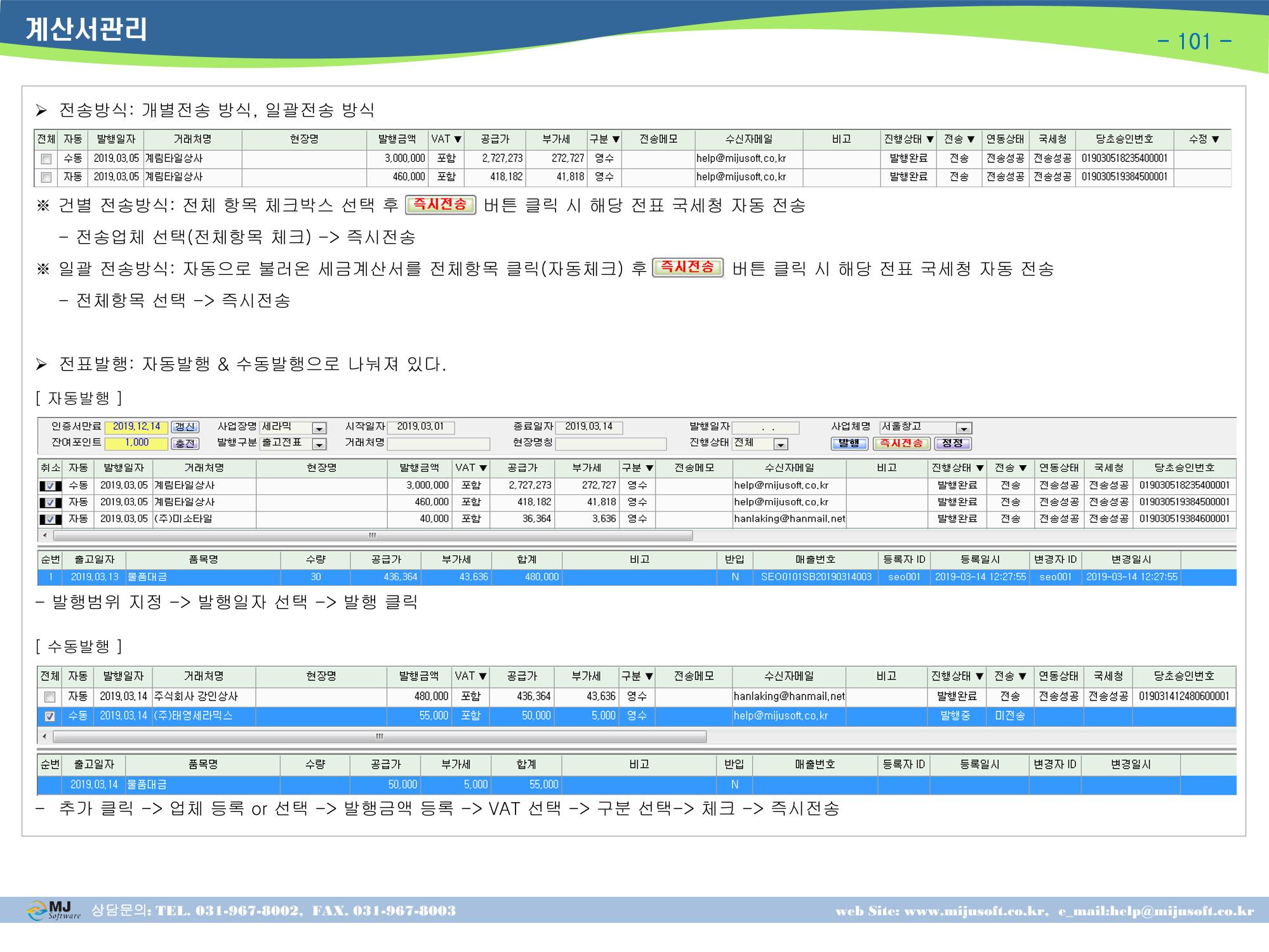Screen dimensions: 1269x952
Task: Sort by 거래처명 header in 수동발행 grid
Action: 204,676
